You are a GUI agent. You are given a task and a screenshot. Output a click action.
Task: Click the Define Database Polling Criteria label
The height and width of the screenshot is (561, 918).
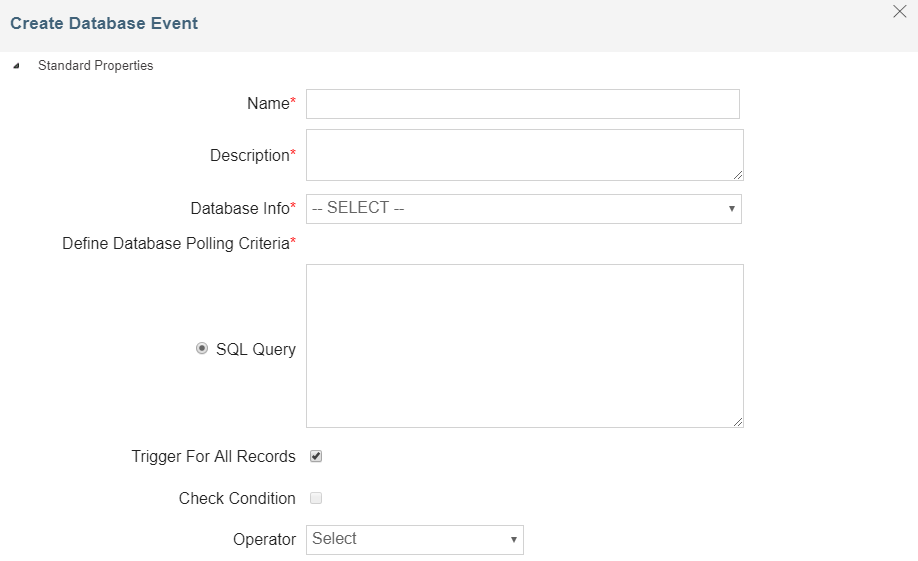pyautogui.click(x=175, y=243)
